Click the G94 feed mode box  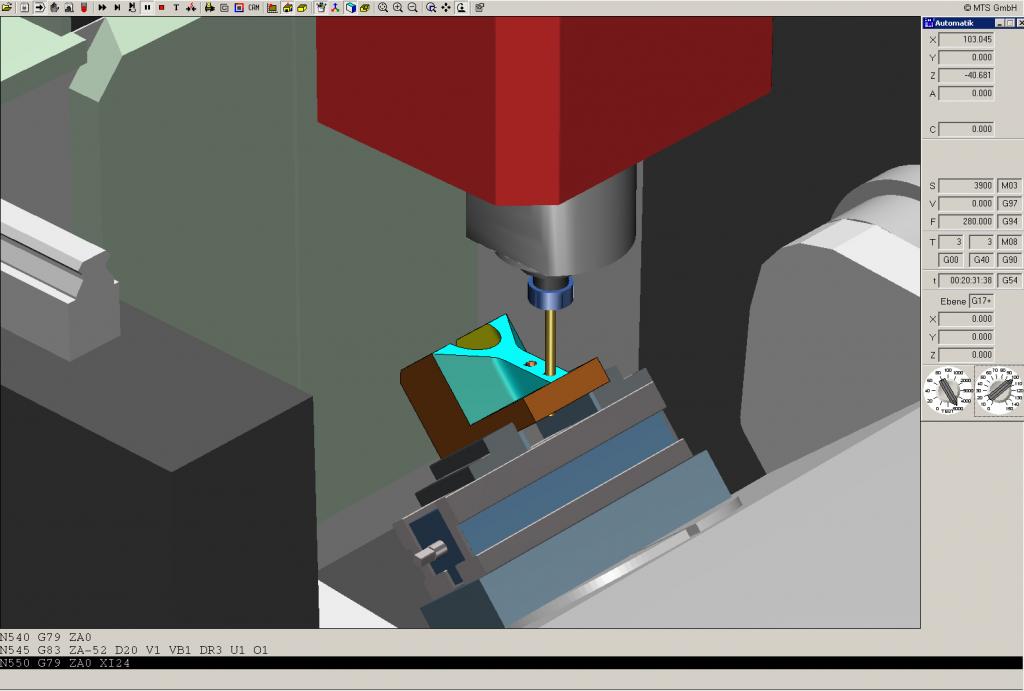[1010, 221]
